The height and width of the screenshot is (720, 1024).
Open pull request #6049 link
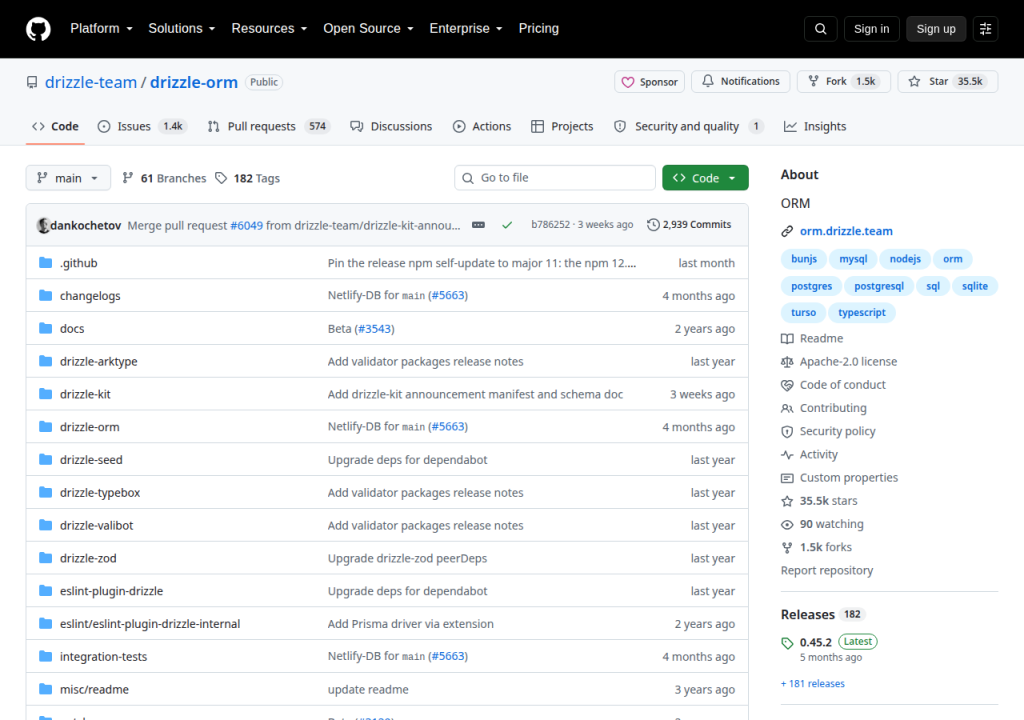(246, 225)
